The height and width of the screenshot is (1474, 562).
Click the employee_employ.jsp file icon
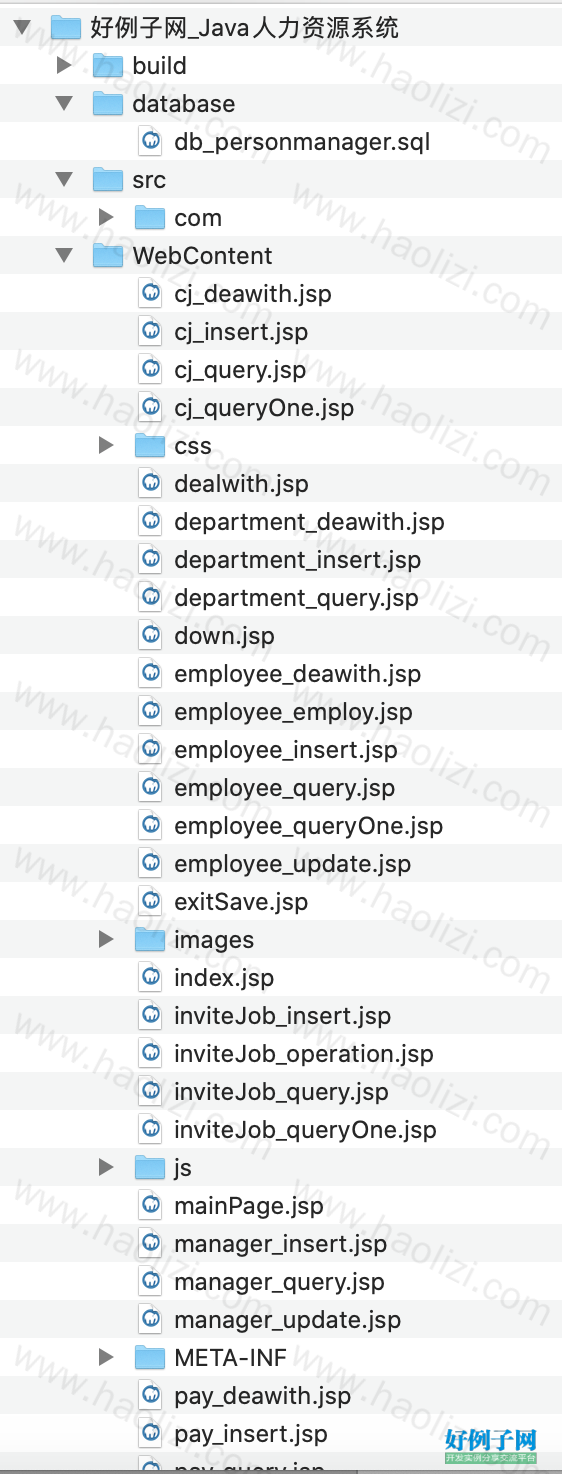pos(150,712)
